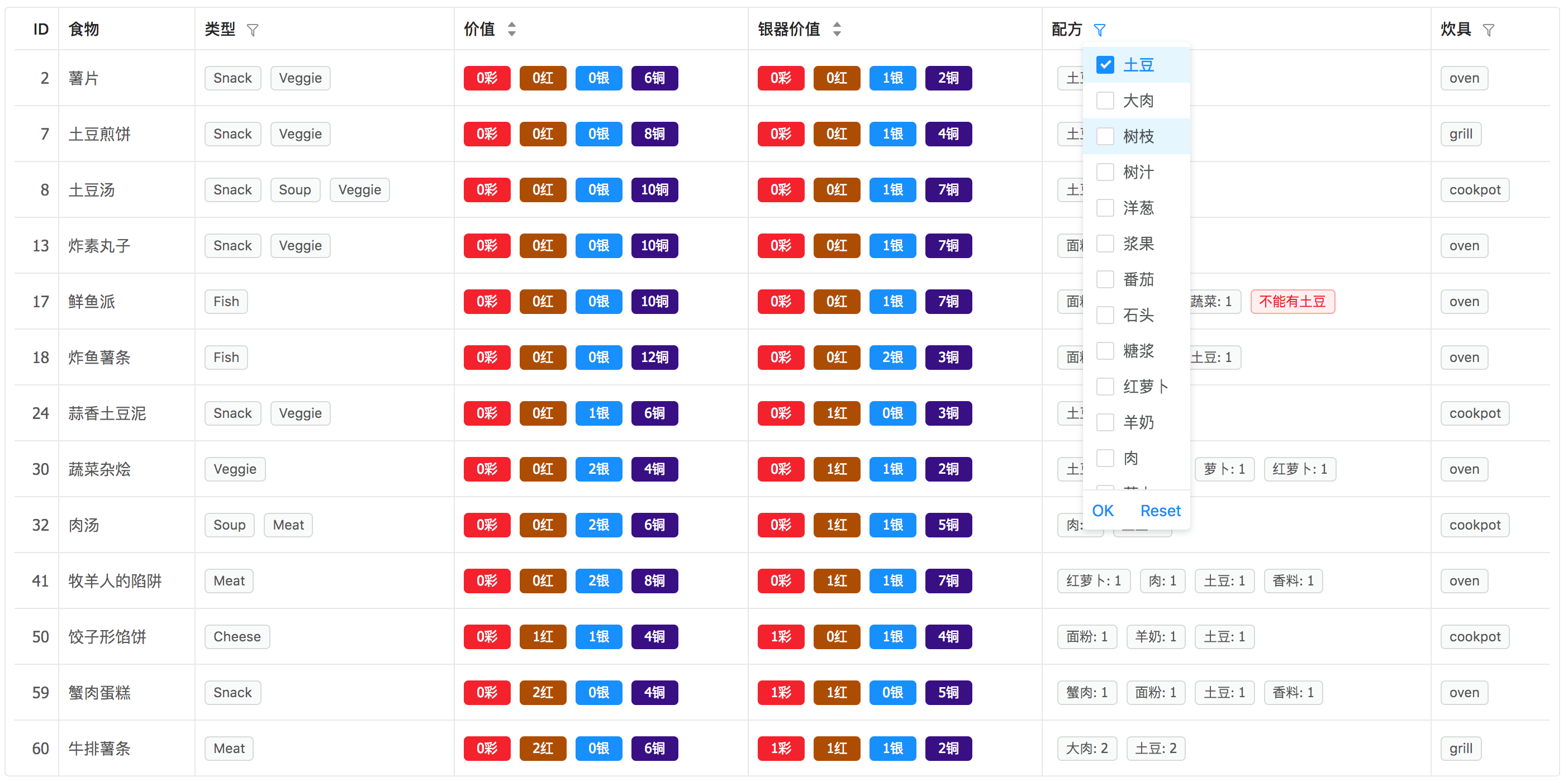Click the Soup tag in 土豆汤 row
Image resolution: width=1568 pixels, height=781 pixels.
(294, 190)
